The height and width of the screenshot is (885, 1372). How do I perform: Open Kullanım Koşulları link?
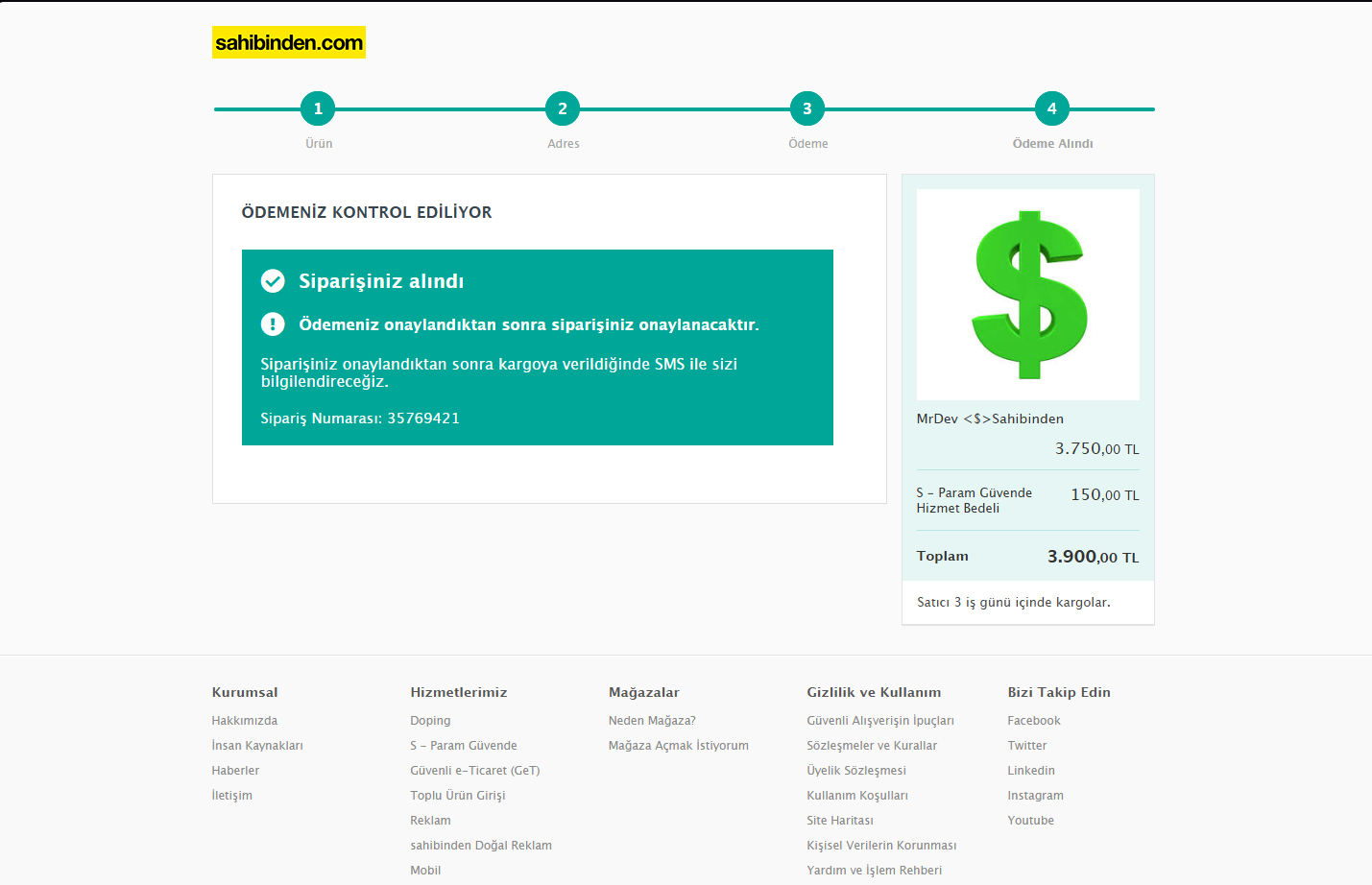click(857, 796)
